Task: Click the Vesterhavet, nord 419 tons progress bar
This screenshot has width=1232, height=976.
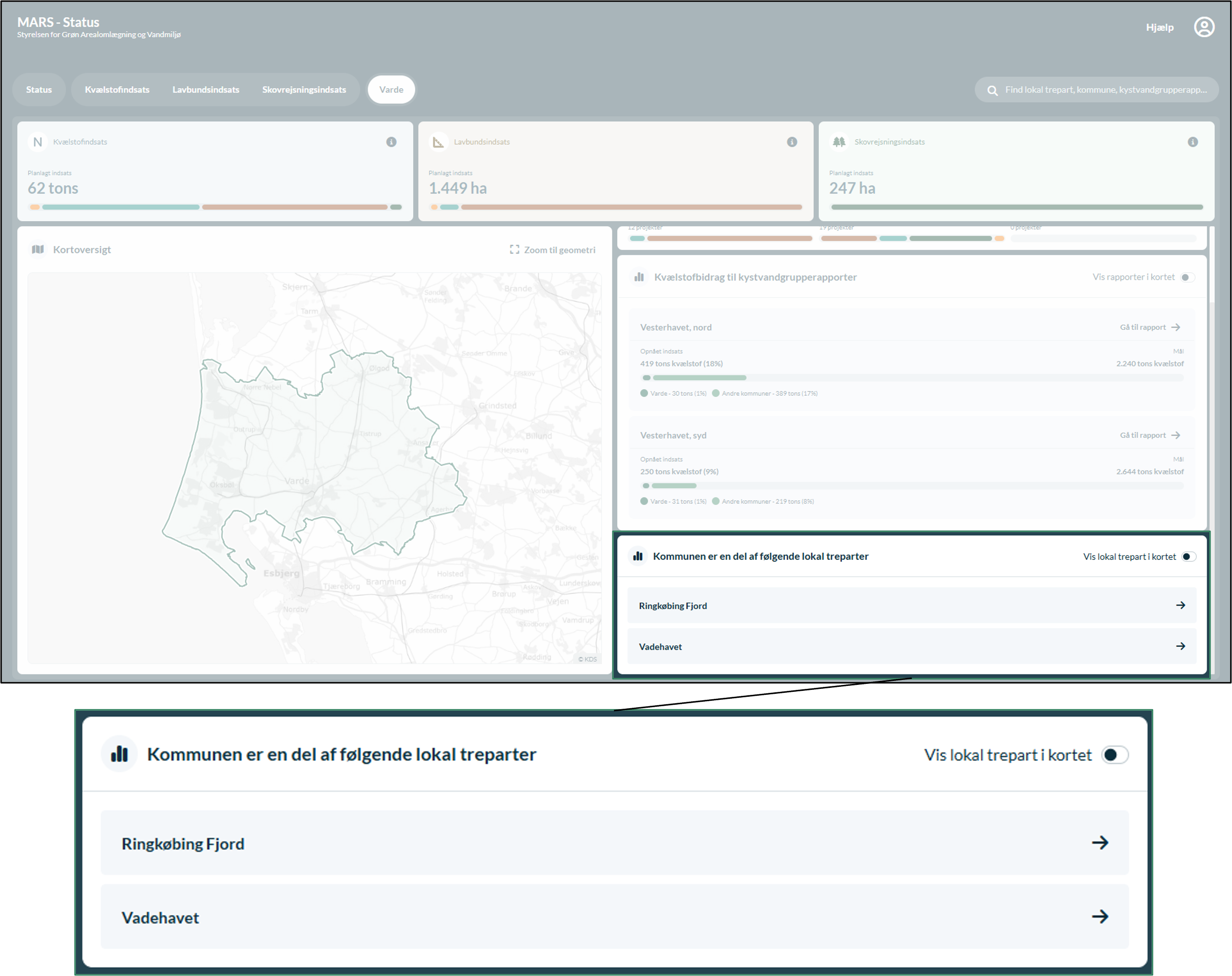Action: [912, 377]
